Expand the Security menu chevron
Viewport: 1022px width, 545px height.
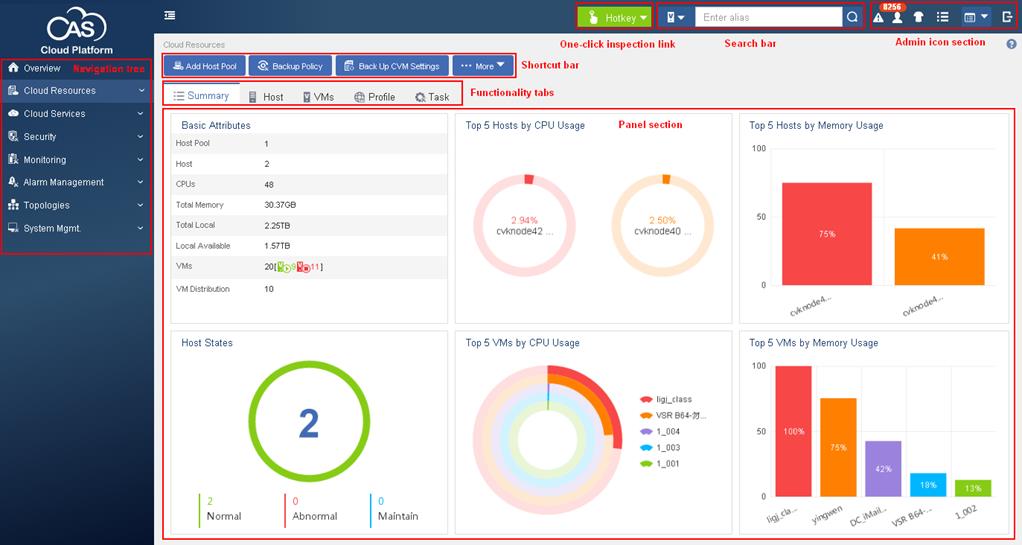coord(141,137)
